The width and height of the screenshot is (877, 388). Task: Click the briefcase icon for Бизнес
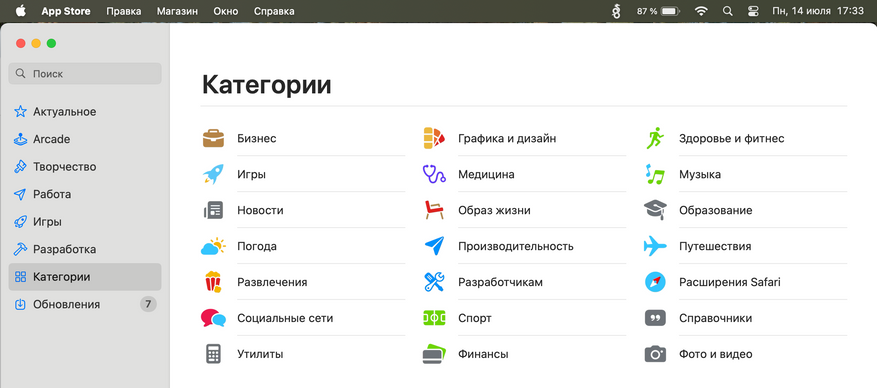[213, 138]
